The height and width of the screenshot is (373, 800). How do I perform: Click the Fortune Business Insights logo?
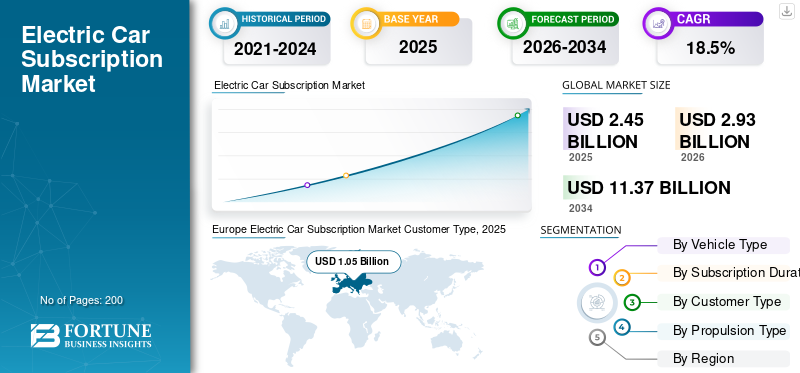[91, 335]
